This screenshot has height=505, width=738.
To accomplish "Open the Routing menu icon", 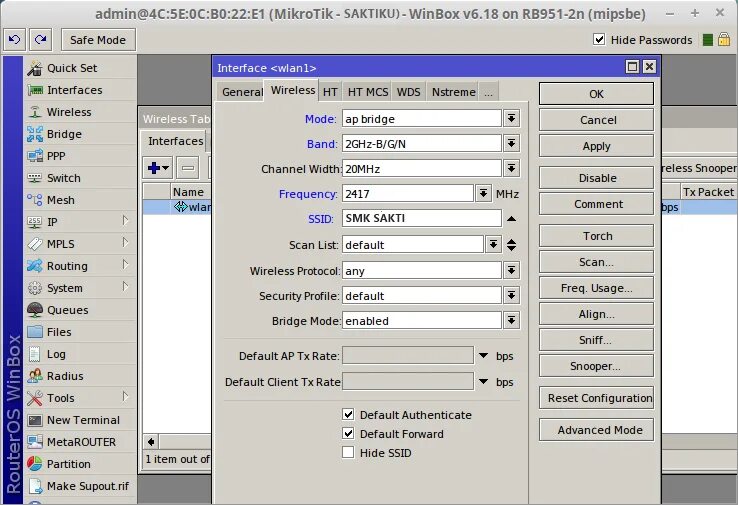I will [x=35, y=266].
